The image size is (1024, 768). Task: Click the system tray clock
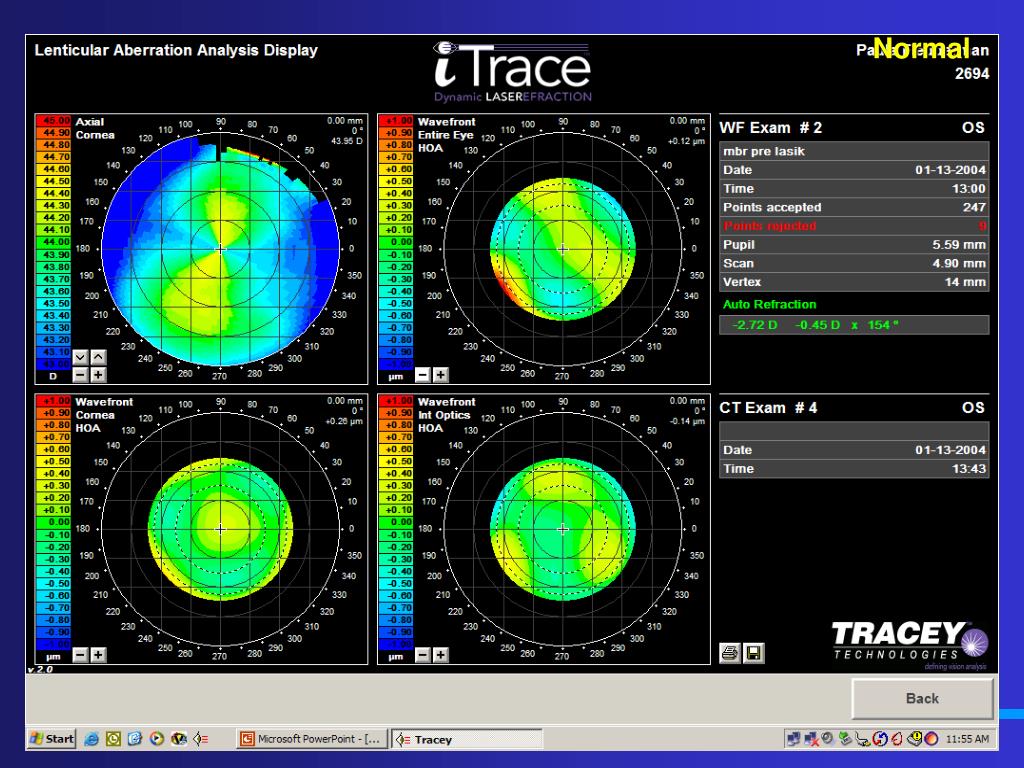click(967, 740)
